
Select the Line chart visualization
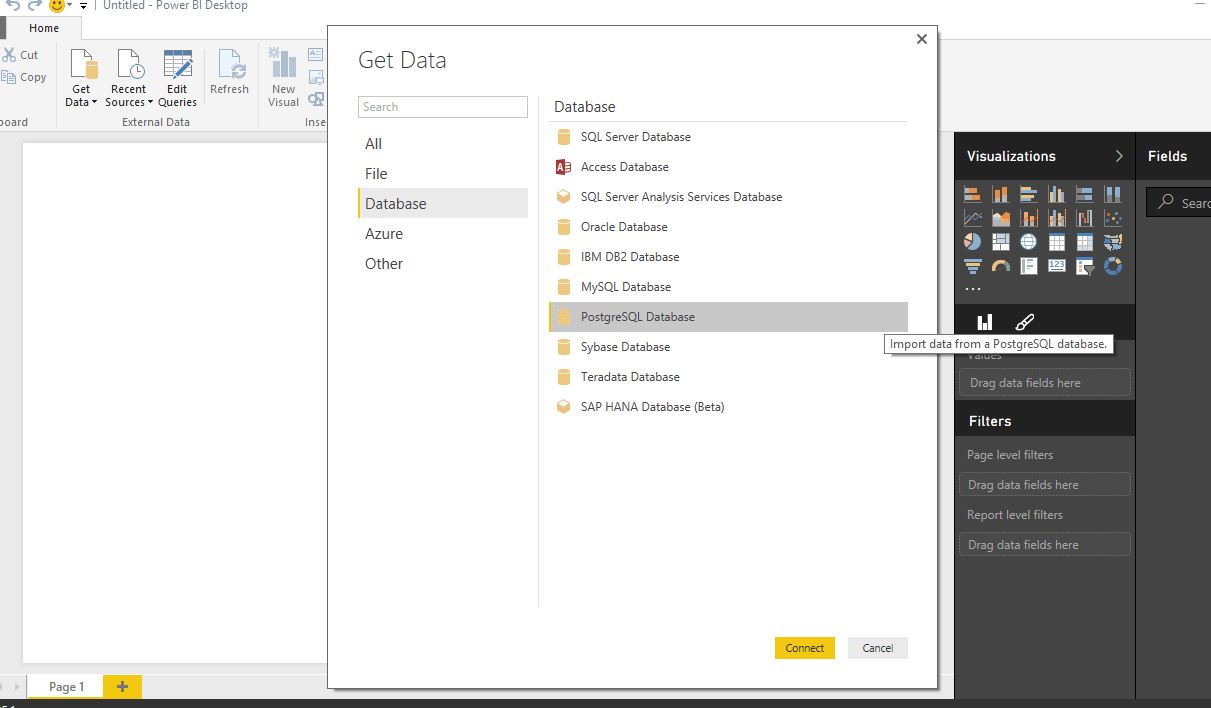[973, 217]
